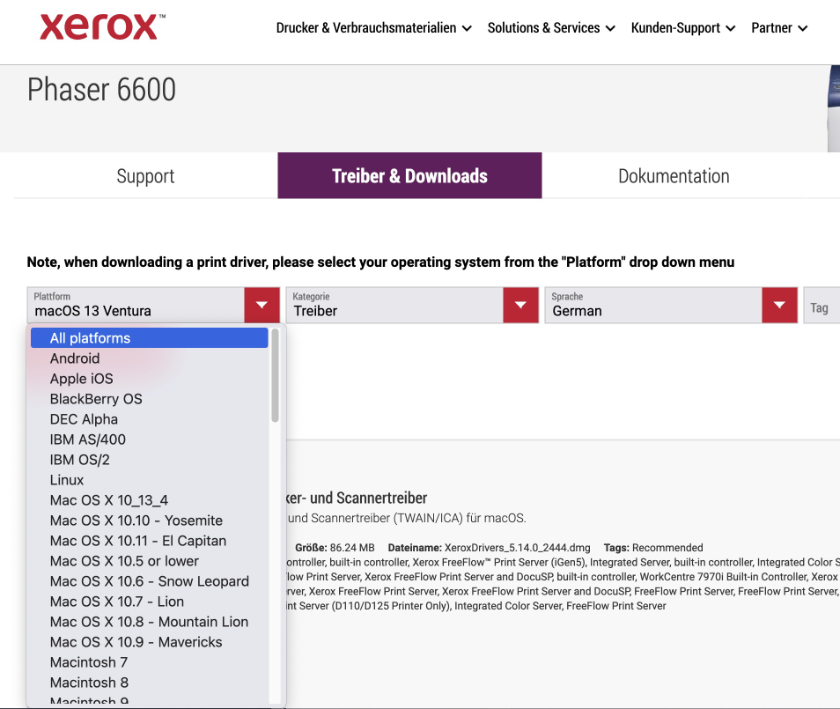Choose Android from platform list

149,359
